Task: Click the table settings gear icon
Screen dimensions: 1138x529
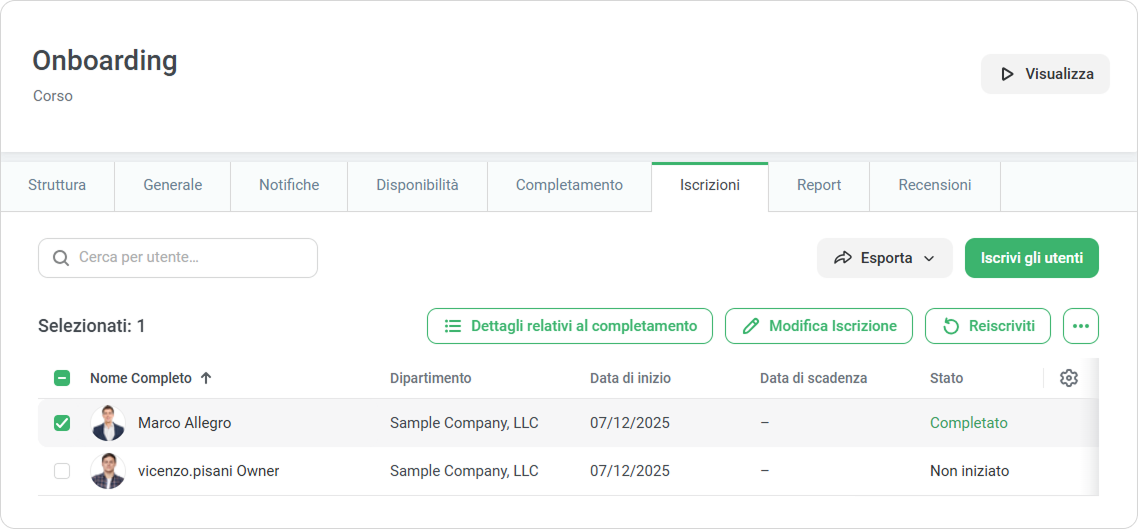Action: click(1068, 378)
